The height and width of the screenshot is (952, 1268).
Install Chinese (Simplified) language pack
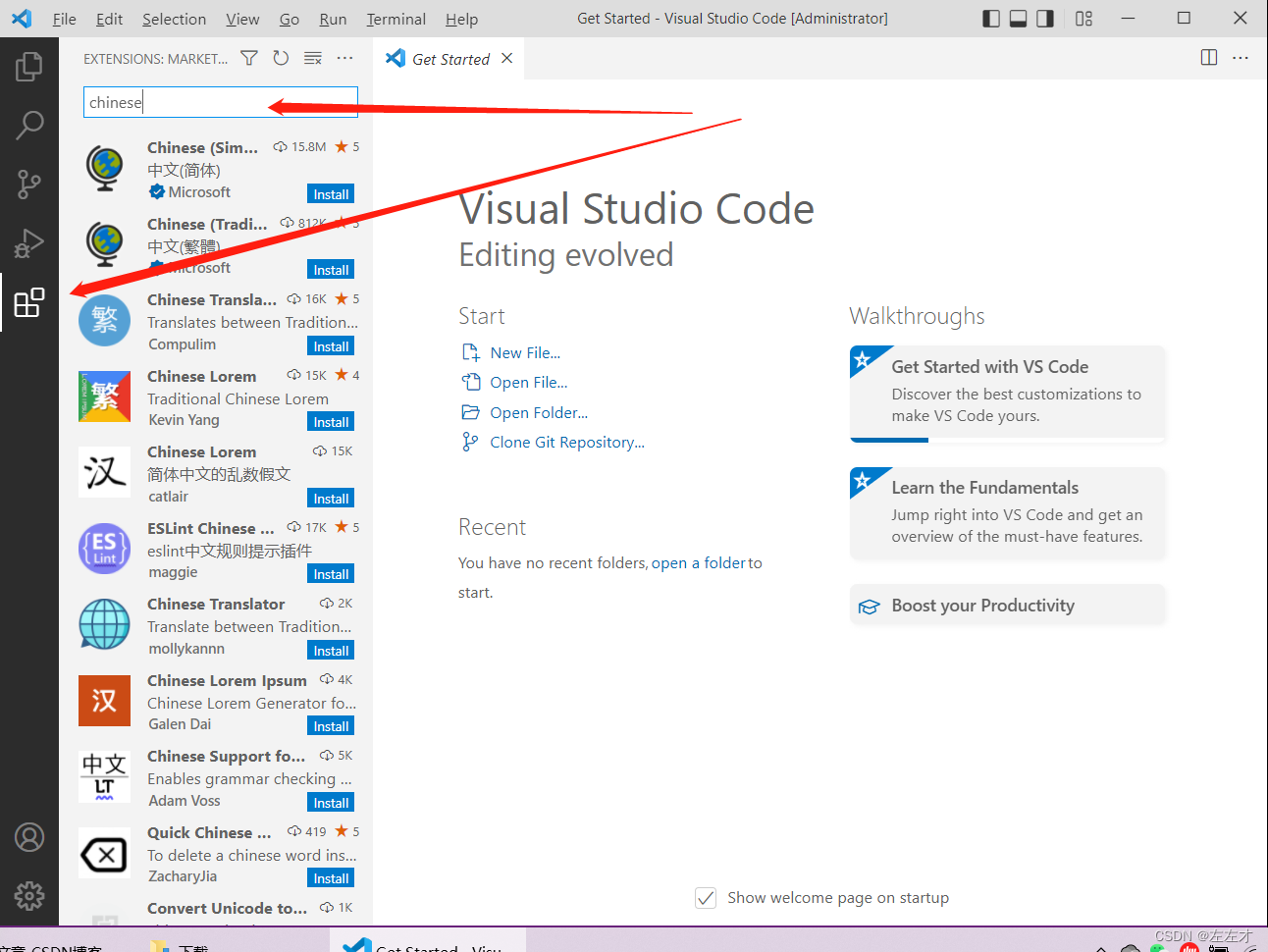click(331, 194)
